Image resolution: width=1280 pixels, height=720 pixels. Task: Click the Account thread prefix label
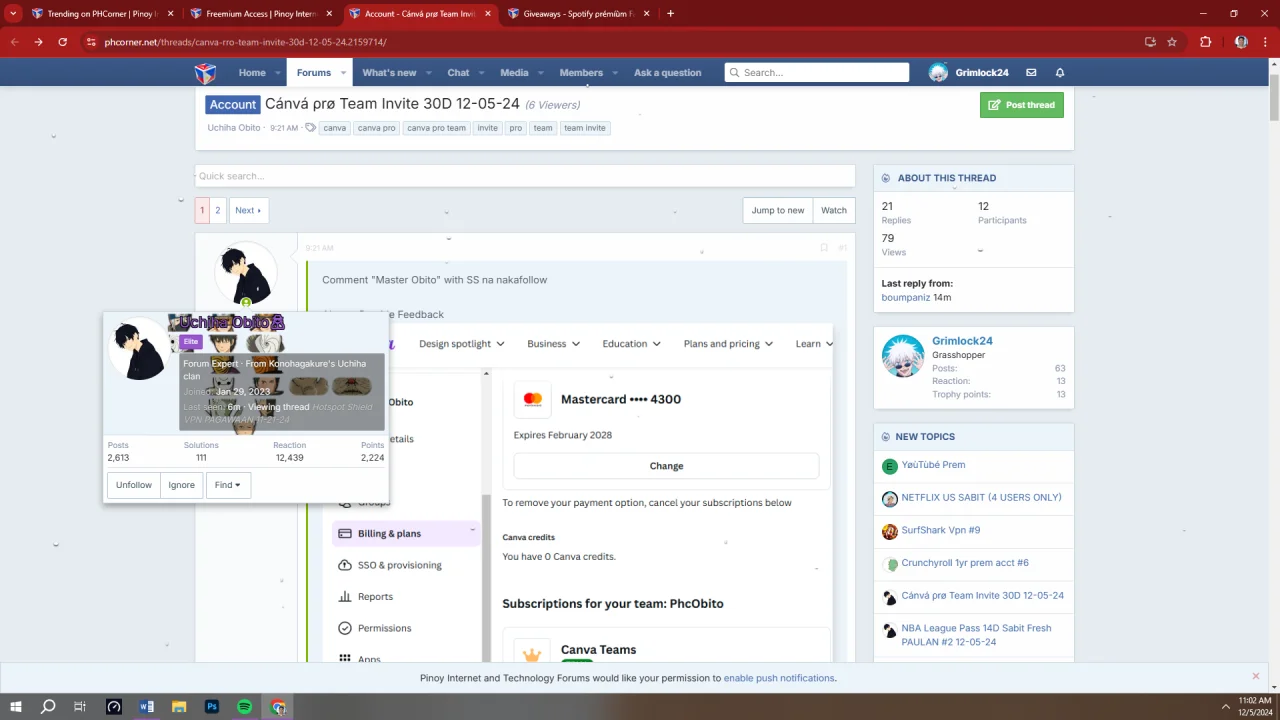pos(233,105)
